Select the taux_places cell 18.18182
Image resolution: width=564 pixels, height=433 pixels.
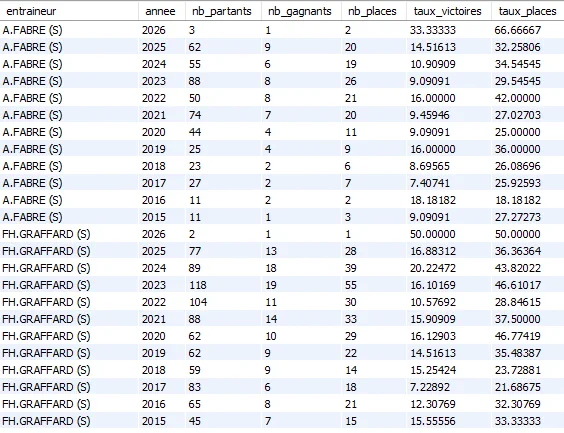tap(528, 200)
